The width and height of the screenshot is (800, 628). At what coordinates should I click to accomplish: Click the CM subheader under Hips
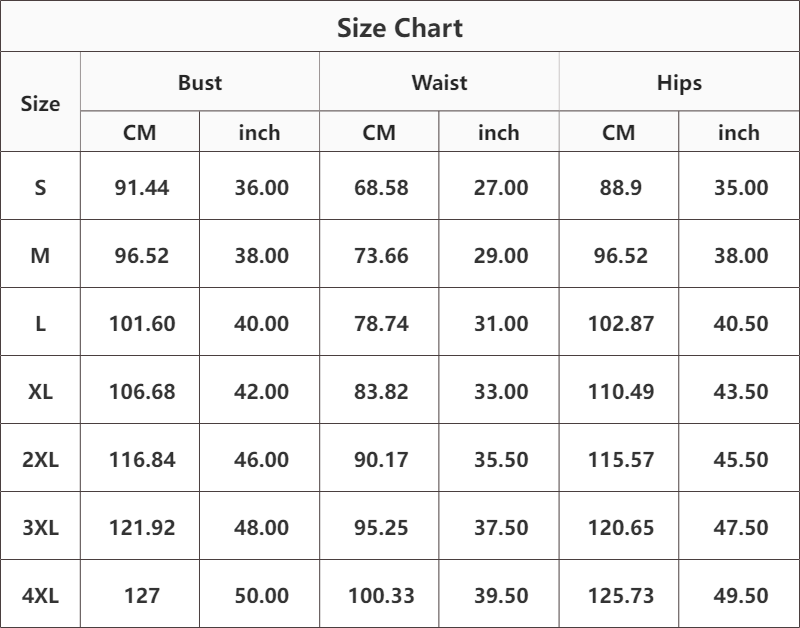point(619,132)
